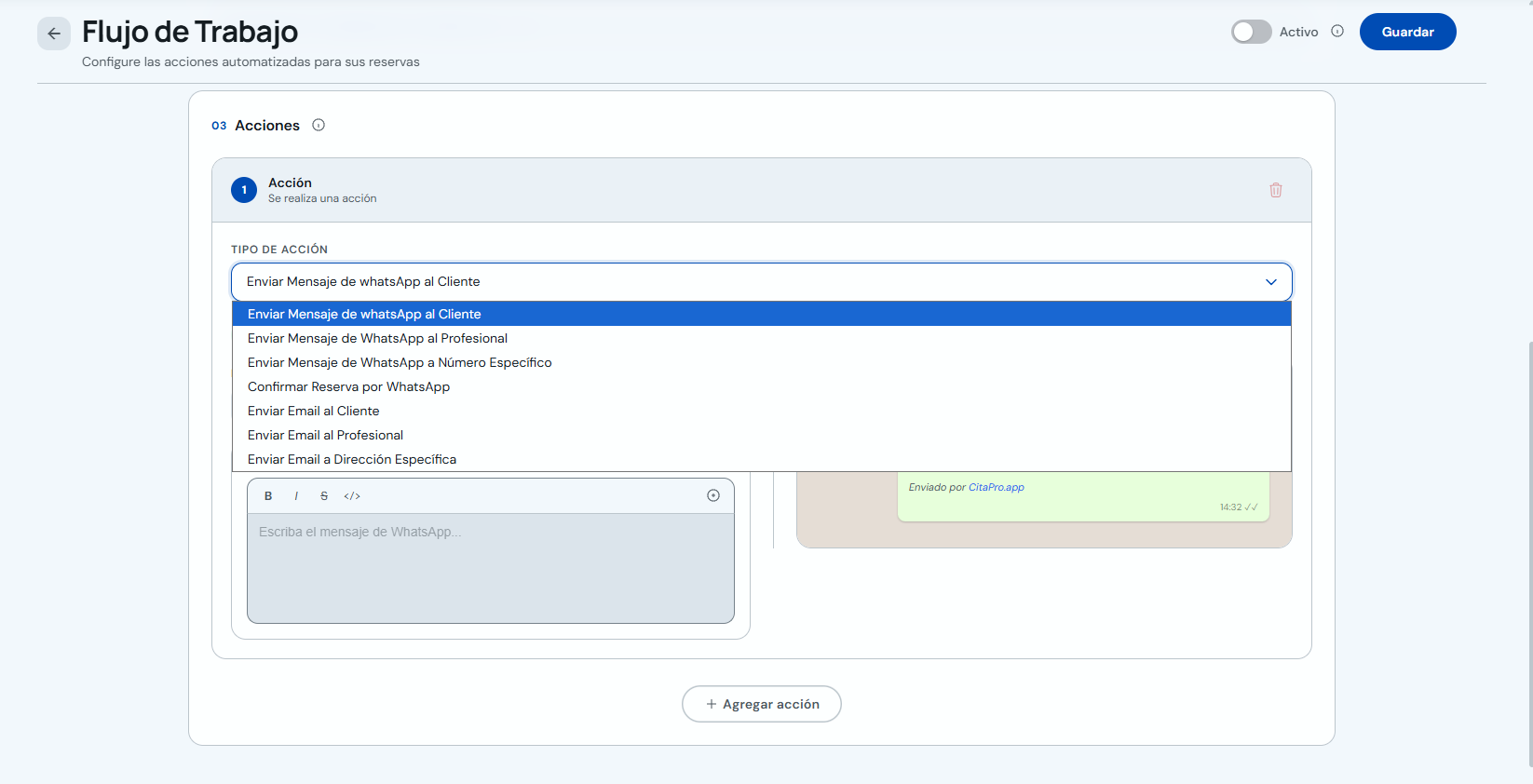
Task: Focus the WhatsApp message text area
Action: 491,568
